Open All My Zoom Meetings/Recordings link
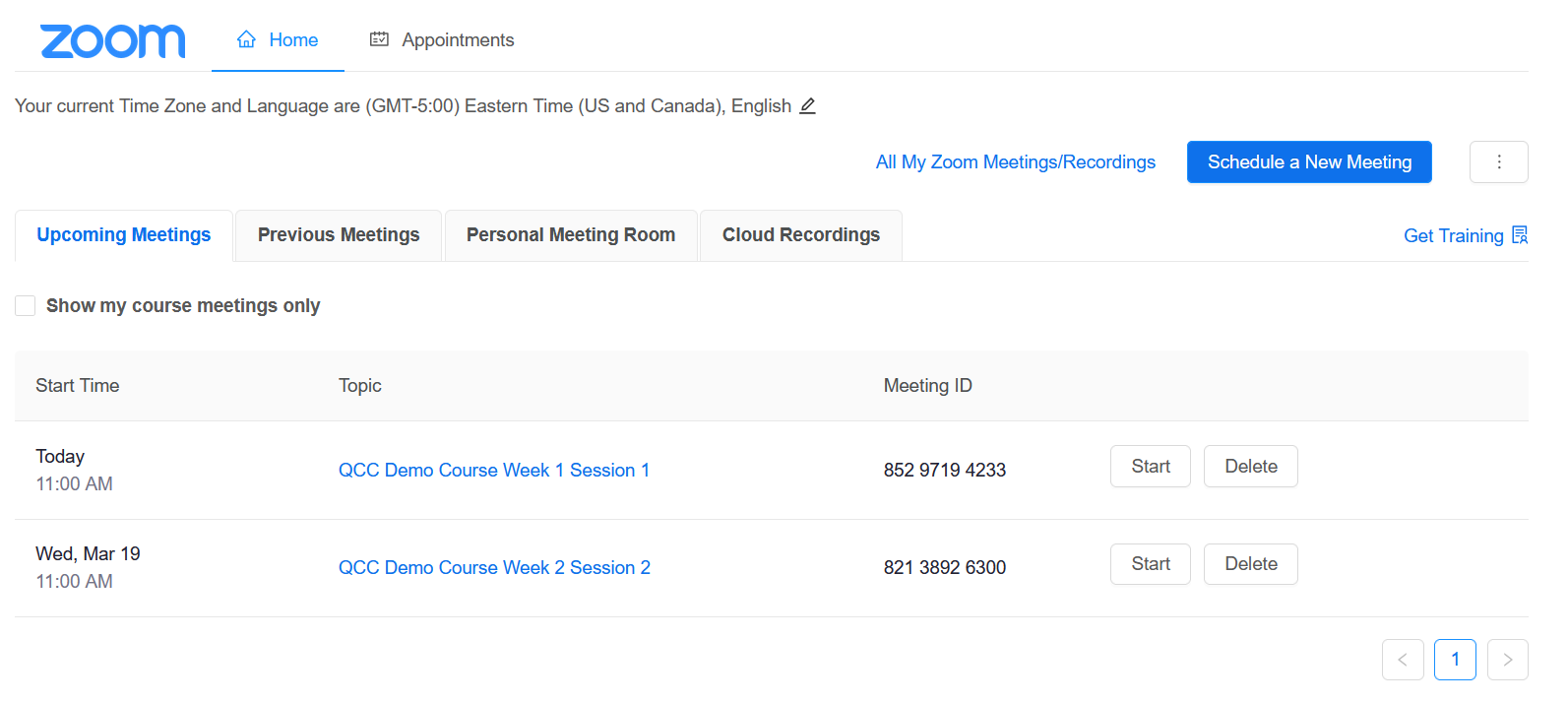The height and width of the screenshot is (702, 1568). pos(1016,162)
